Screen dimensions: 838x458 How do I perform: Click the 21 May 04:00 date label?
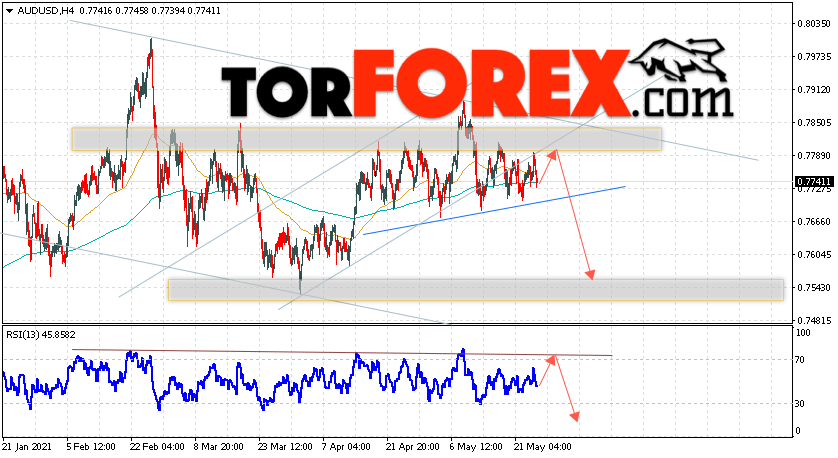point(542,447)
